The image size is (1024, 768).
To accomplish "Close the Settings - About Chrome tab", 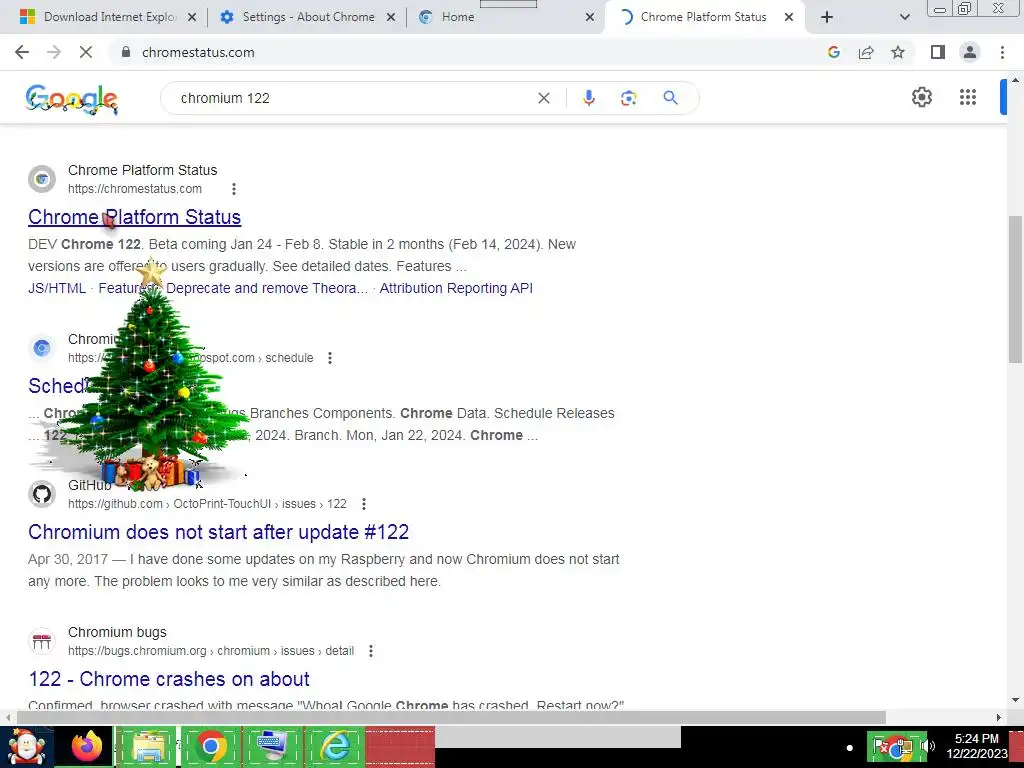I will 391,17.
